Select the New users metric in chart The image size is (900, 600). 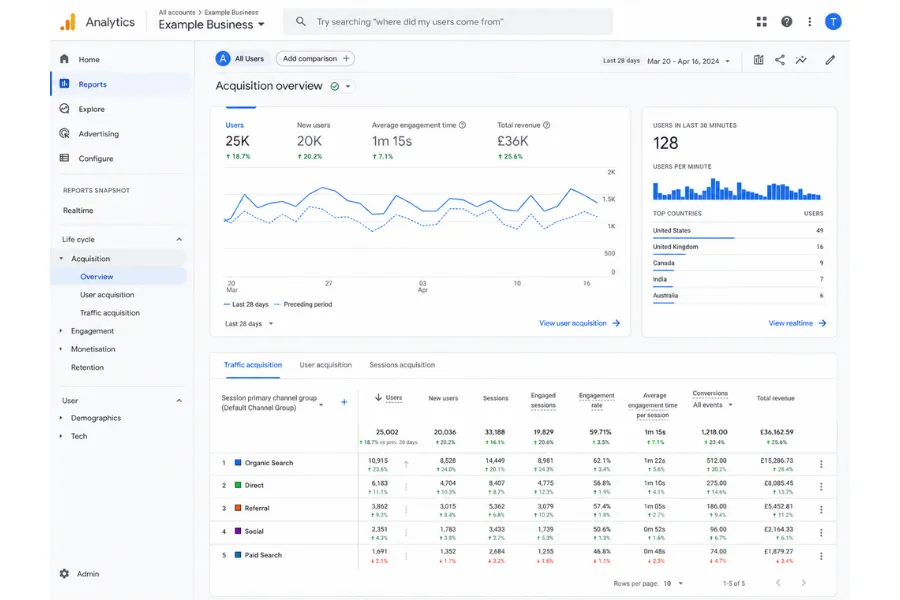tap(313, 141)
